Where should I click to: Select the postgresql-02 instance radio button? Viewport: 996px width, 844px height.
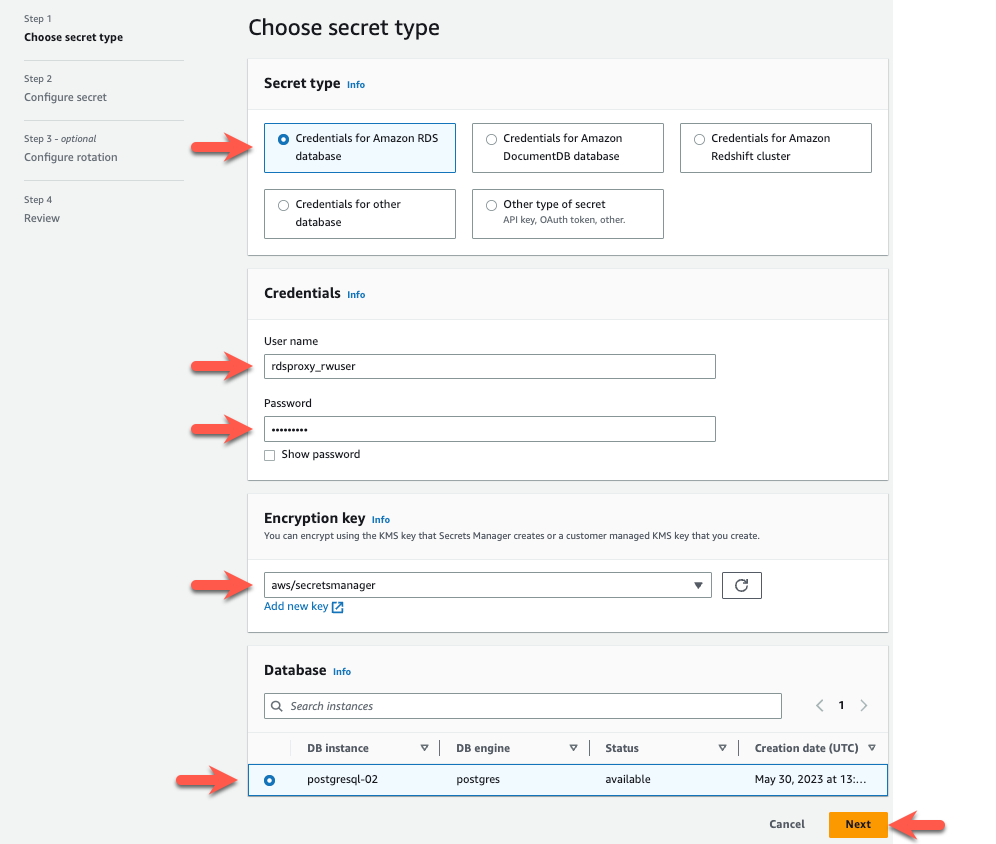coord(270,780)
